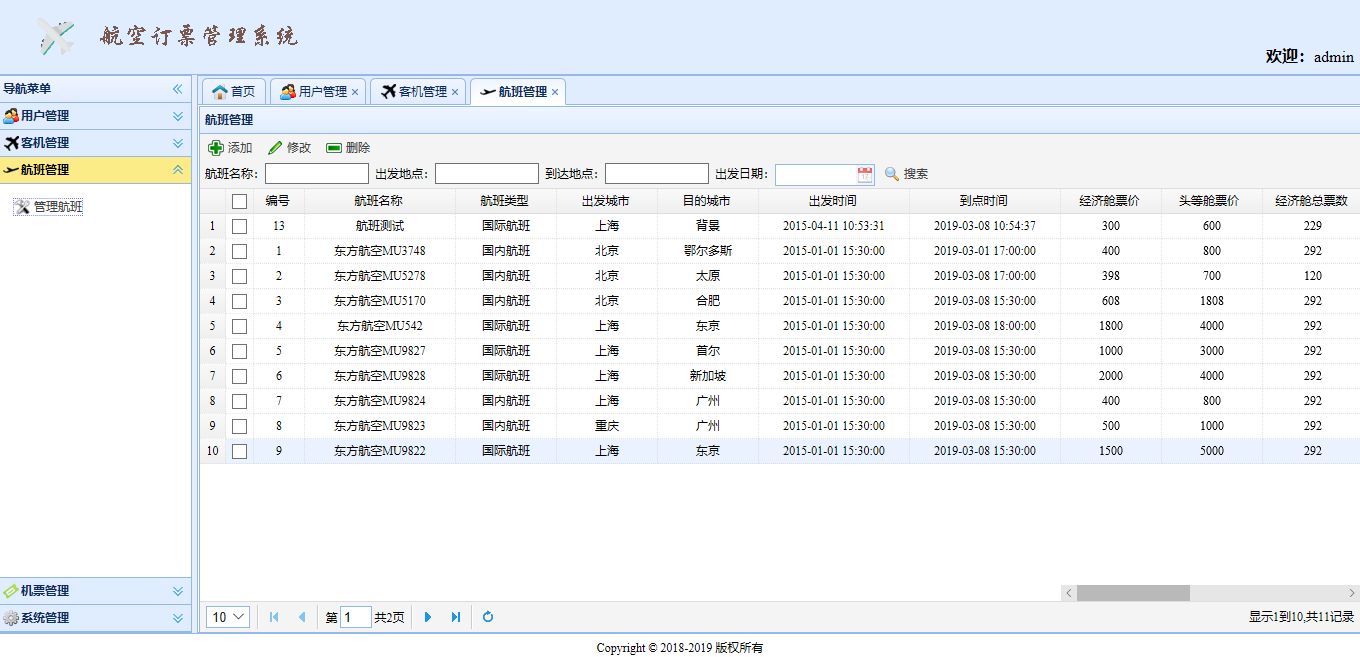Switch to the 首页 tab
Screen dimensions: 1360x657
click(x=234, y=92)
